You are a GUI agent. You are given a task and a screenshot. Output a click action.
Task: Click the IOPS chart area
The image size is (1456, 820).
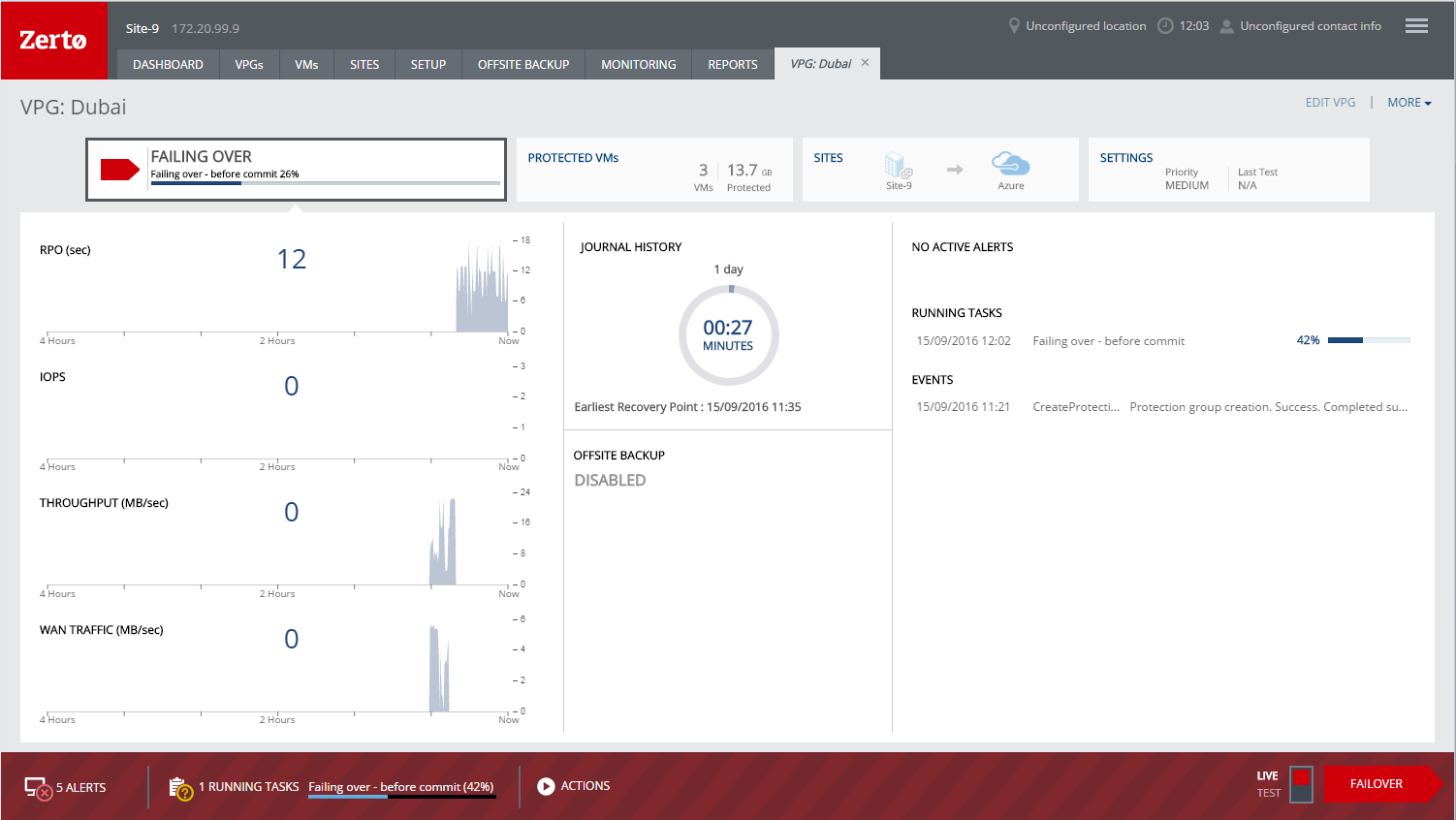click(x=276, y=415)
